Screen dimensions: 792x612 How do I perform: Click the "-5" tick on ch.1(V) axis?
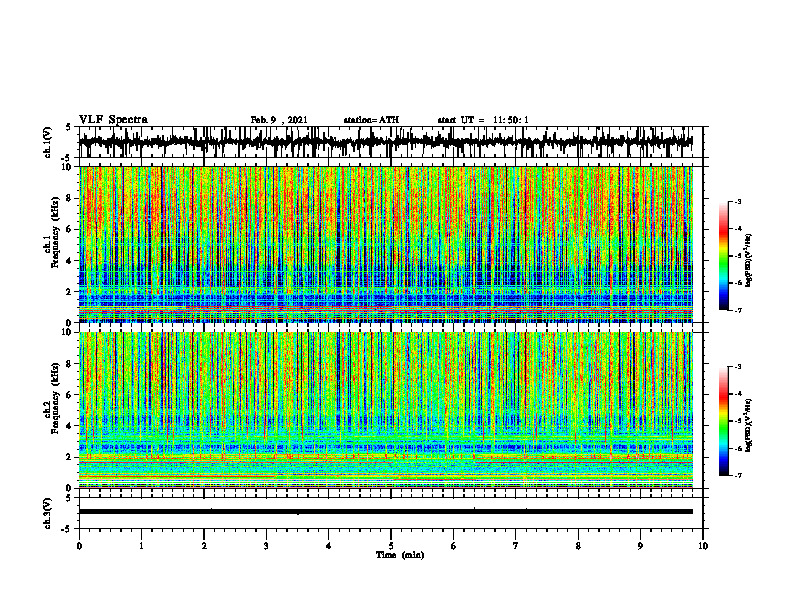(66, 159)
